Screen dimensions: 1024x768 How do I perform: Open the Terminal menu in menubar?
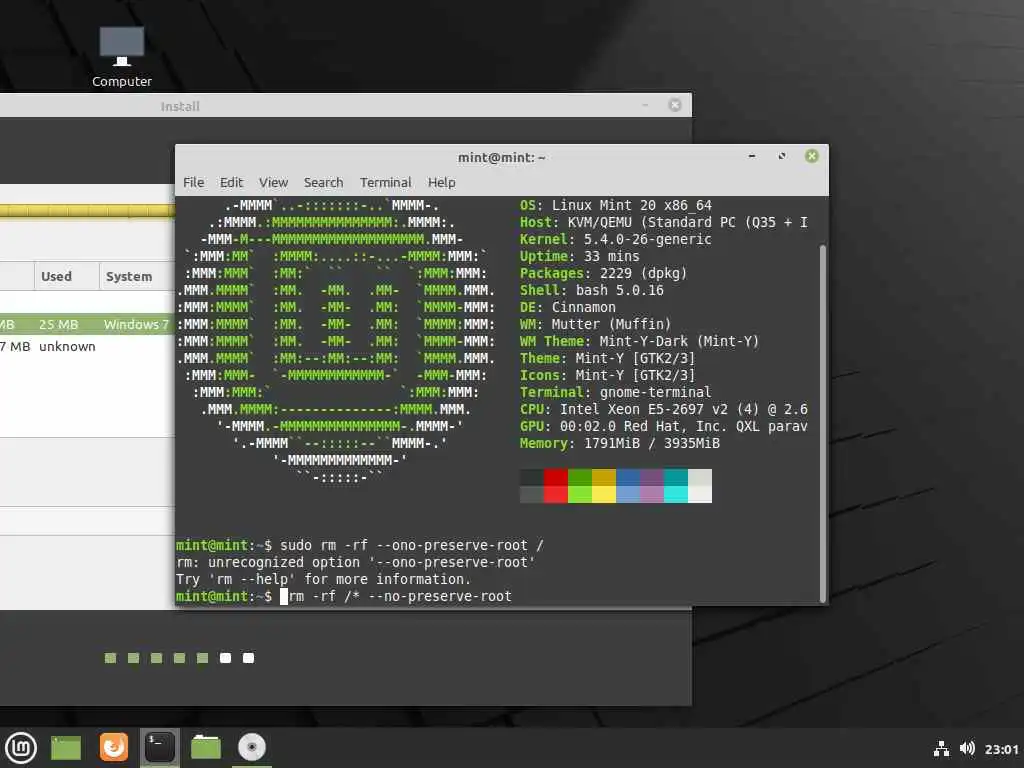(x=385, y=183)
